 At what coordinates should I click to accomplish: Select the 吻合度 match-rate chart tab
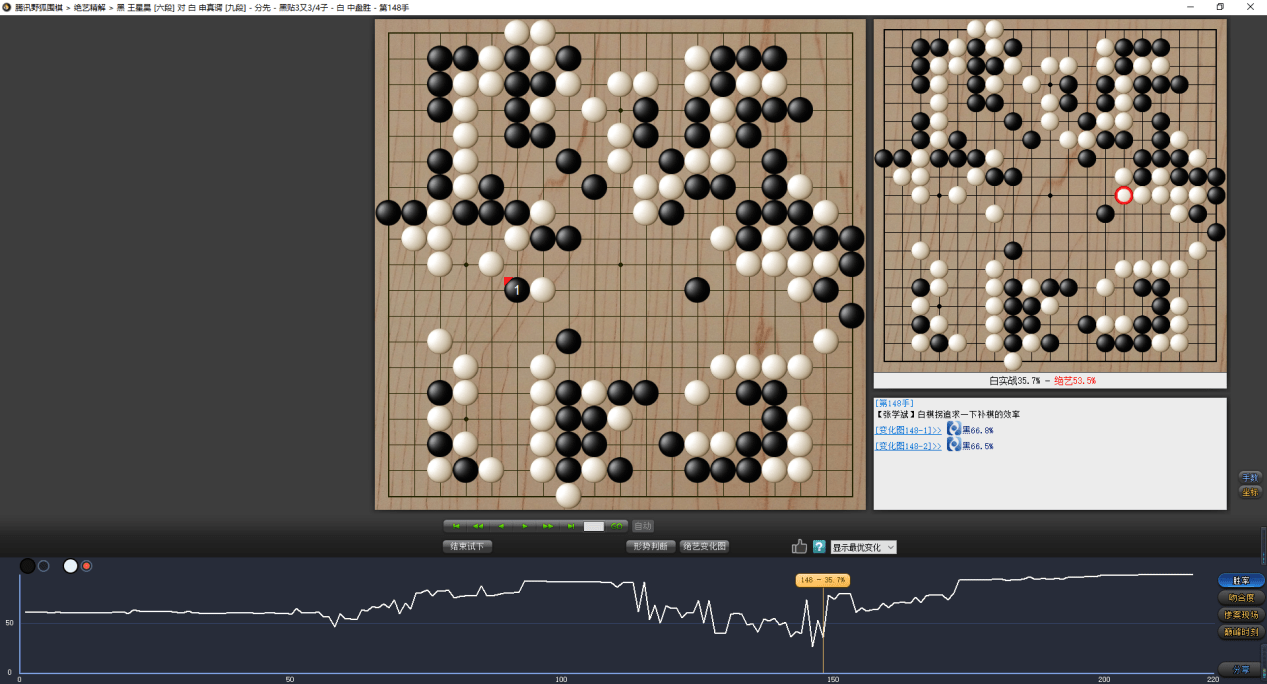(x=1241, y=598)
